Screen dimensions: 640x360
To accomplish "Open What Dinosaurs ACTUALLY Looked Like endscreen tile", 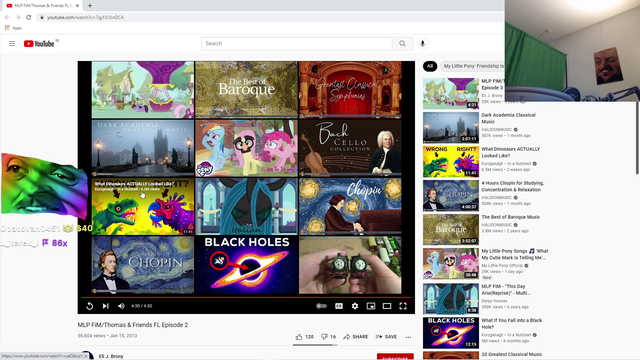I will (143, 207).
